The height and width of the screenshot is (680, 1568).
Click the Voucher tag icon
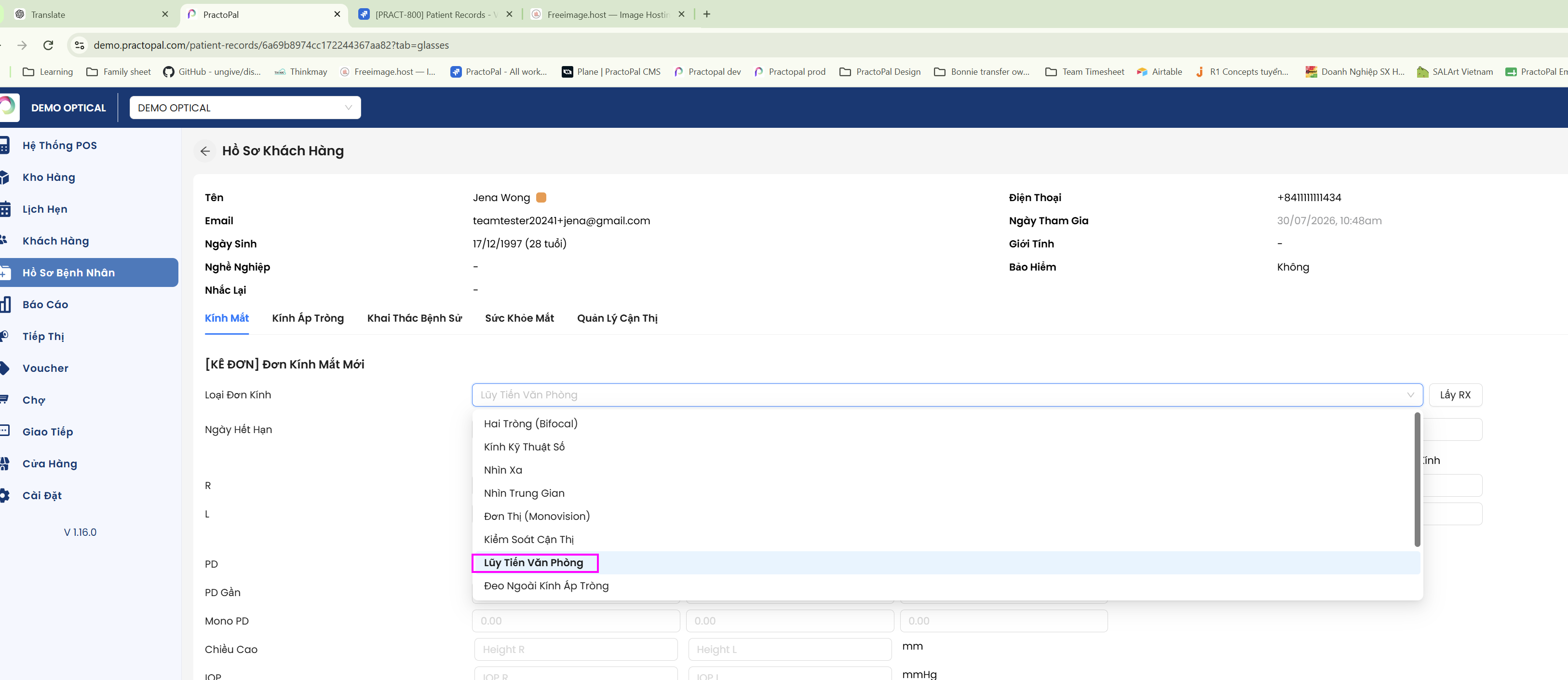4,368
